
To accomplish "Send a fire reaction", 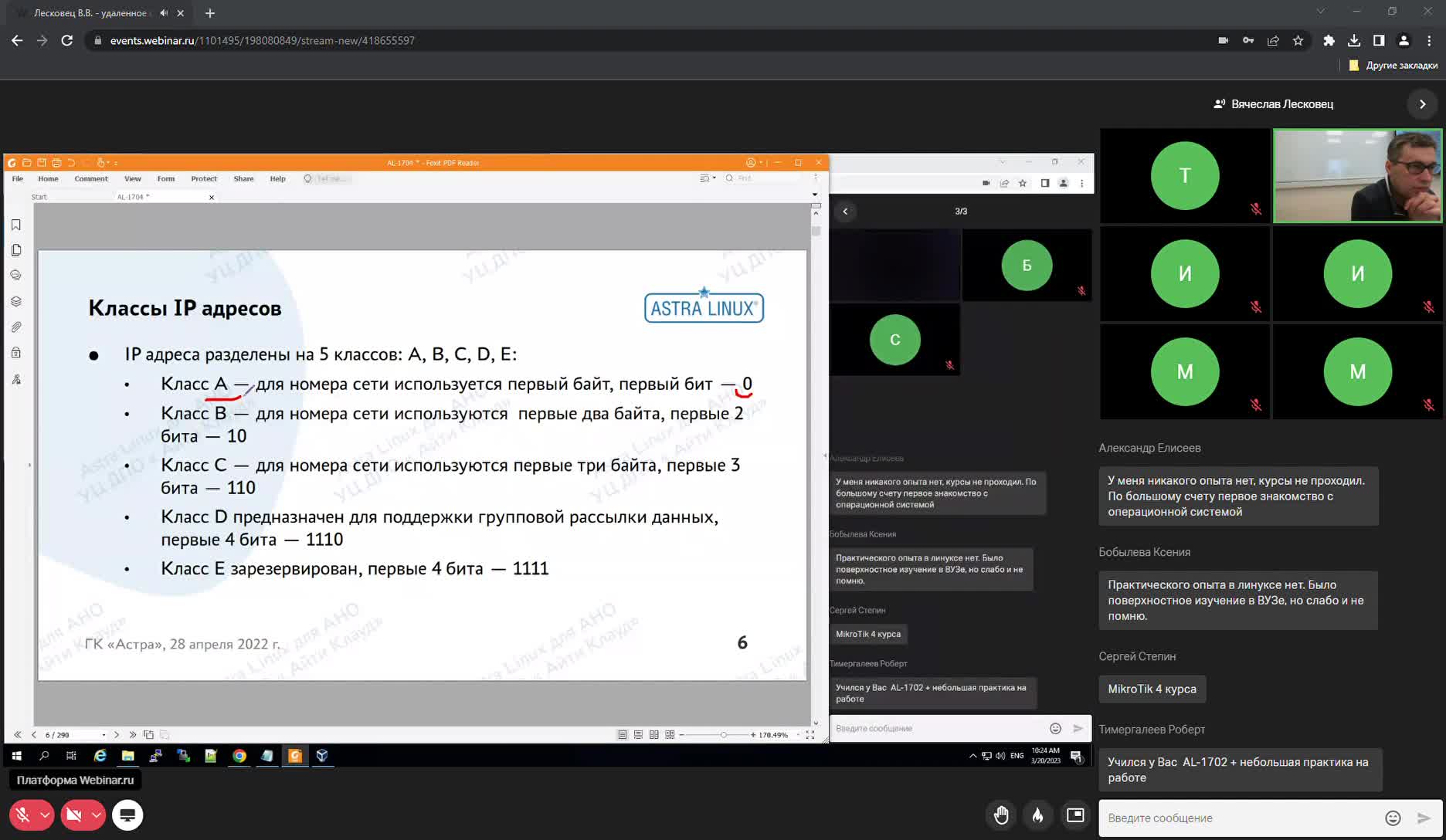I will click(x=1038, y=815).
